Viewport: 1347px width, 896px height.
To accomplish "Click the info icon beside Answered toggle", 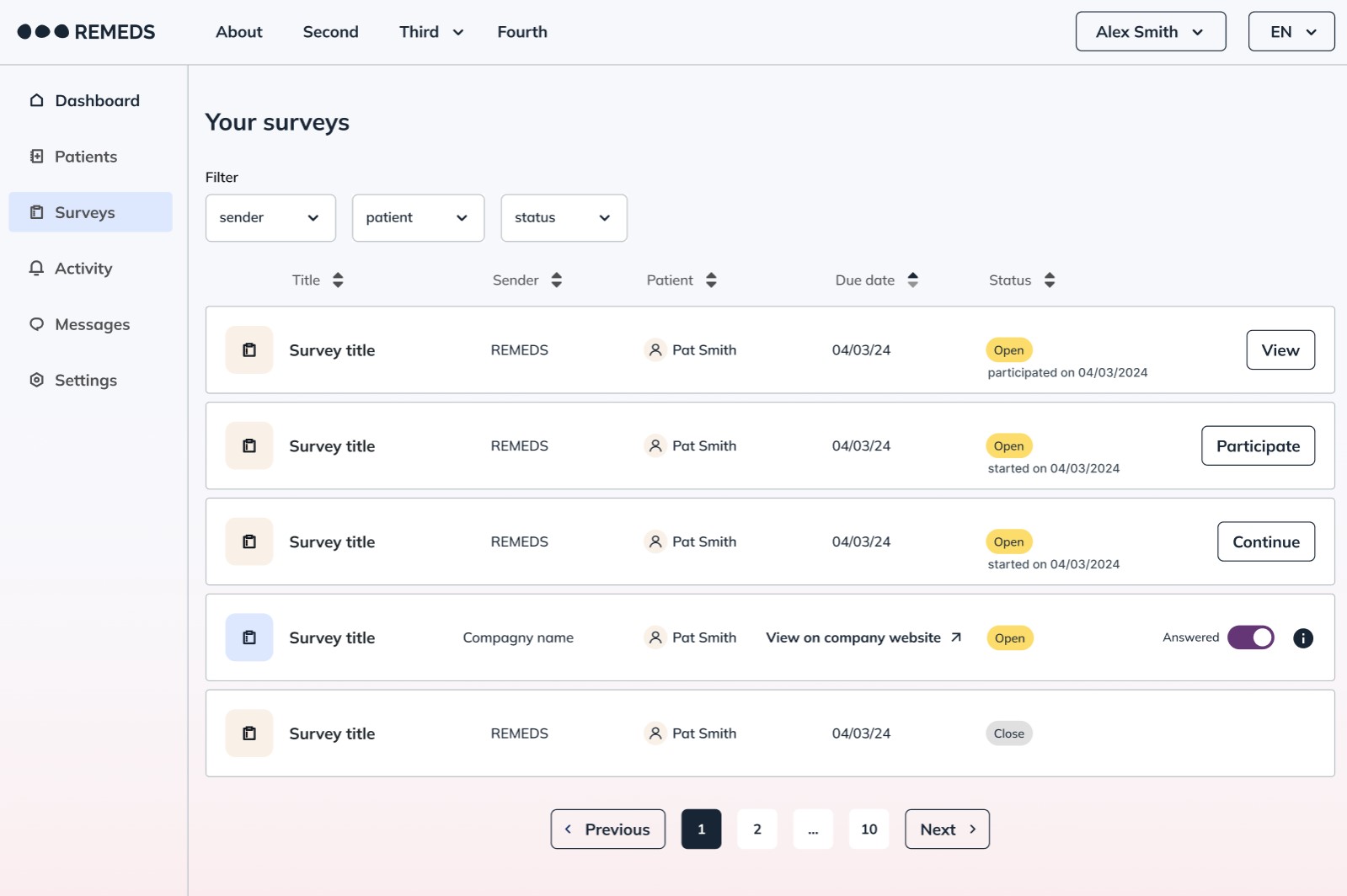I will (x=1302, y=638).
